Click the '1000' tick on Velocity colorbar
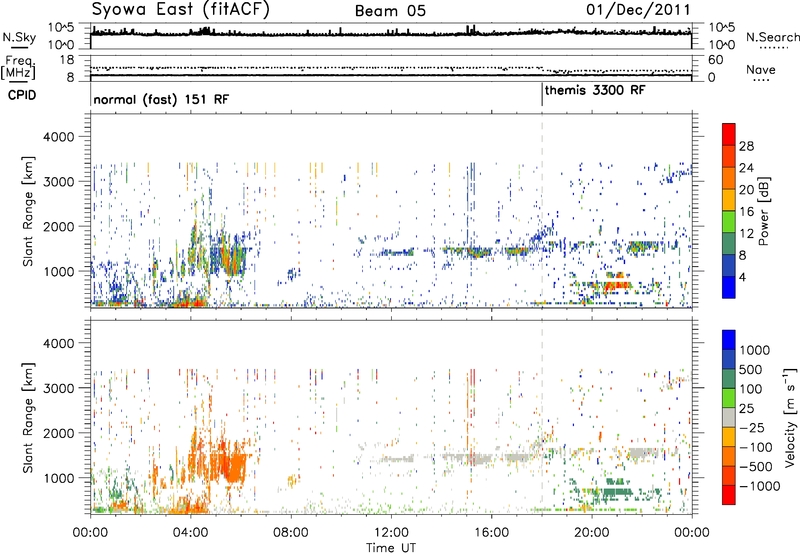 (755, 350)
